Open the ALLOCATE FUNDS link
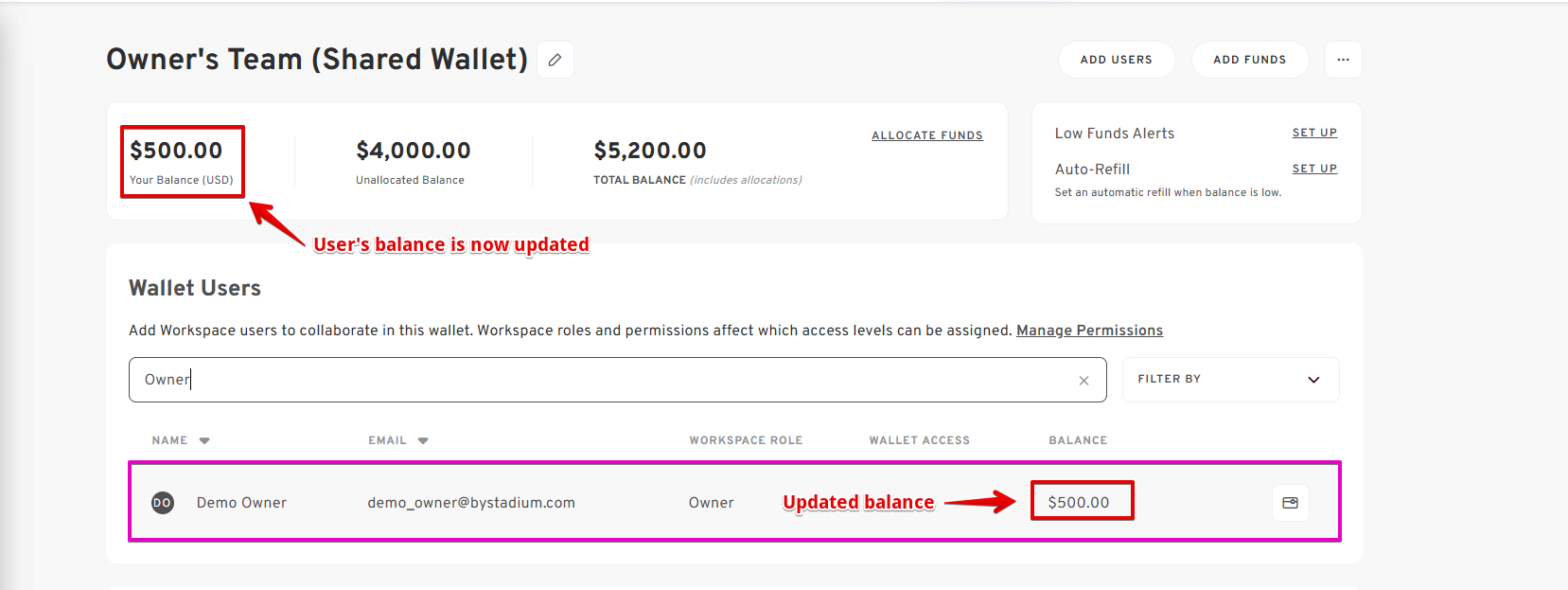This screenshot has height=590, width=1568. 926,135
